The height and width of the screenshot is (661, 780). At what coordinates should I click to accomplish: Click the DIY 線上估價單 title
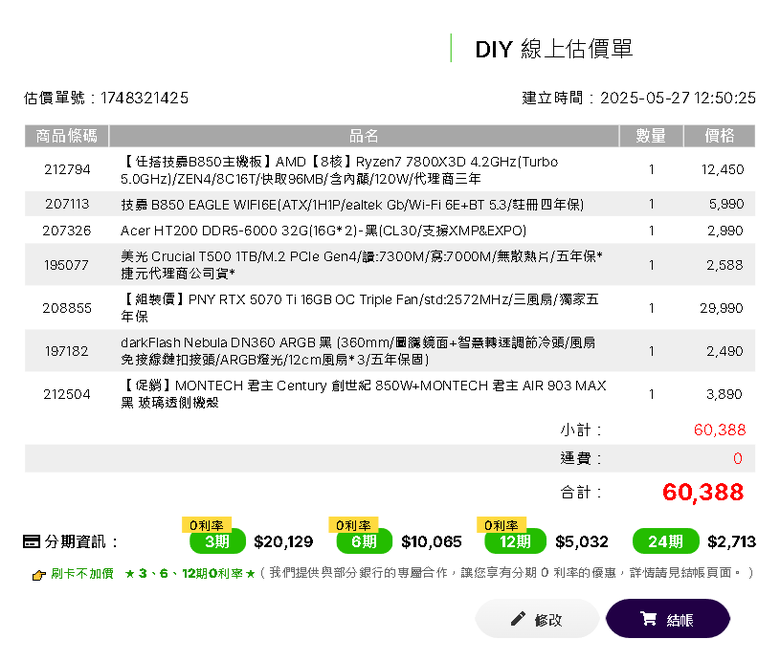[554, 49]
